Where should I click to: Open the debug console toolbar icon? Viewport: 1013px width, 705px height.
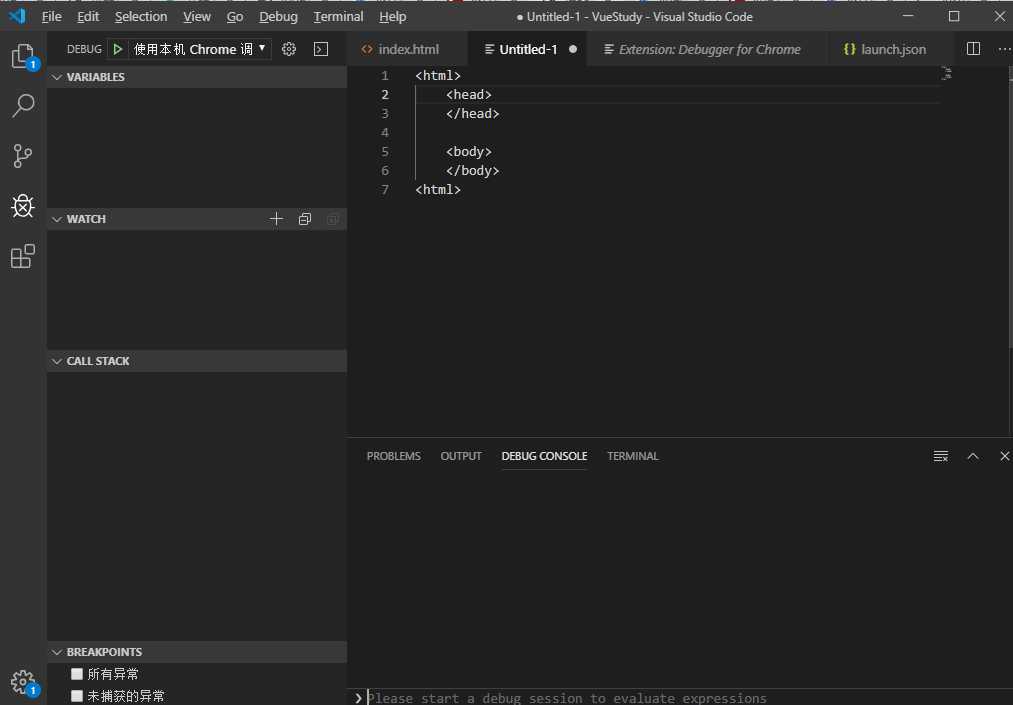click(x=320, y=49)
